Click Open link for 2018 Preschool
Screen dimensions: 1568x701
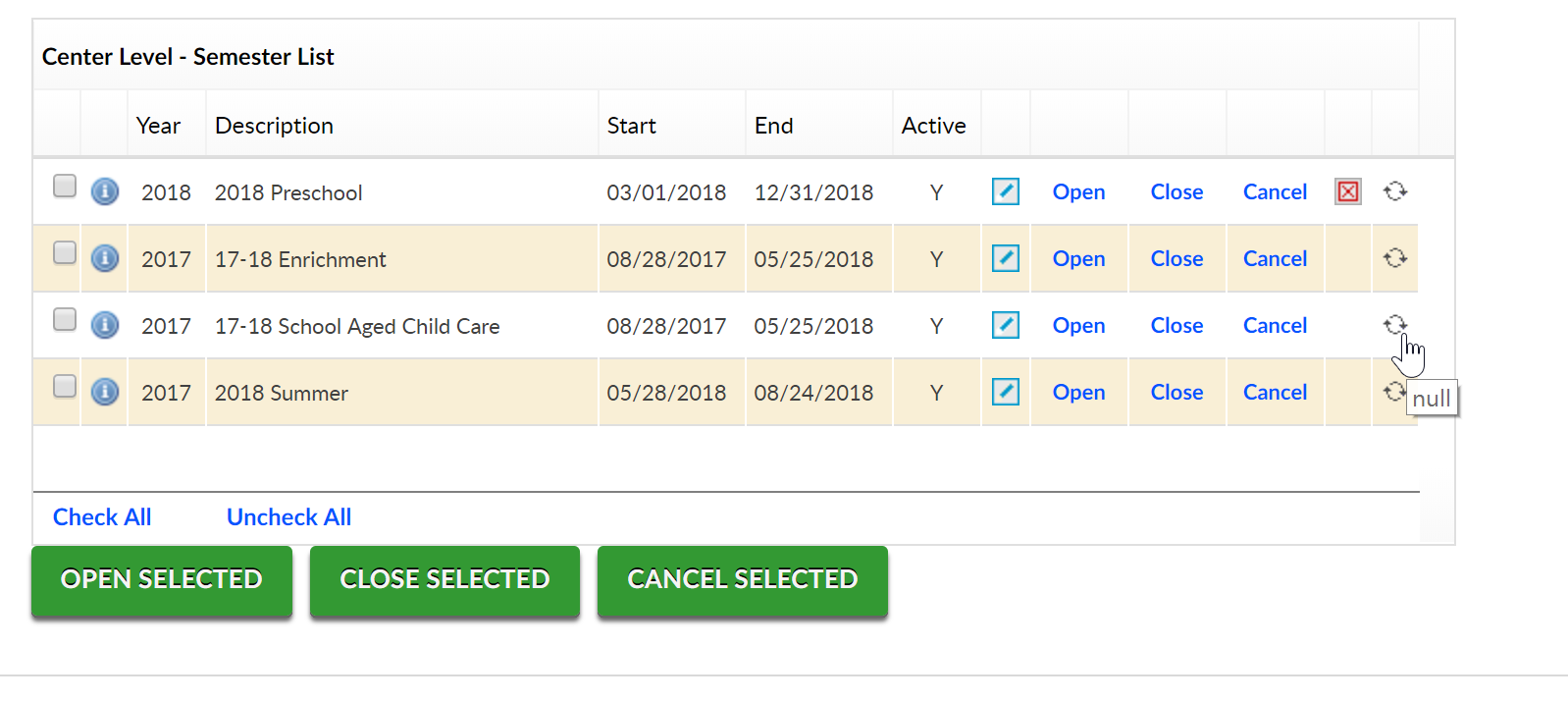pos(1078,192)
